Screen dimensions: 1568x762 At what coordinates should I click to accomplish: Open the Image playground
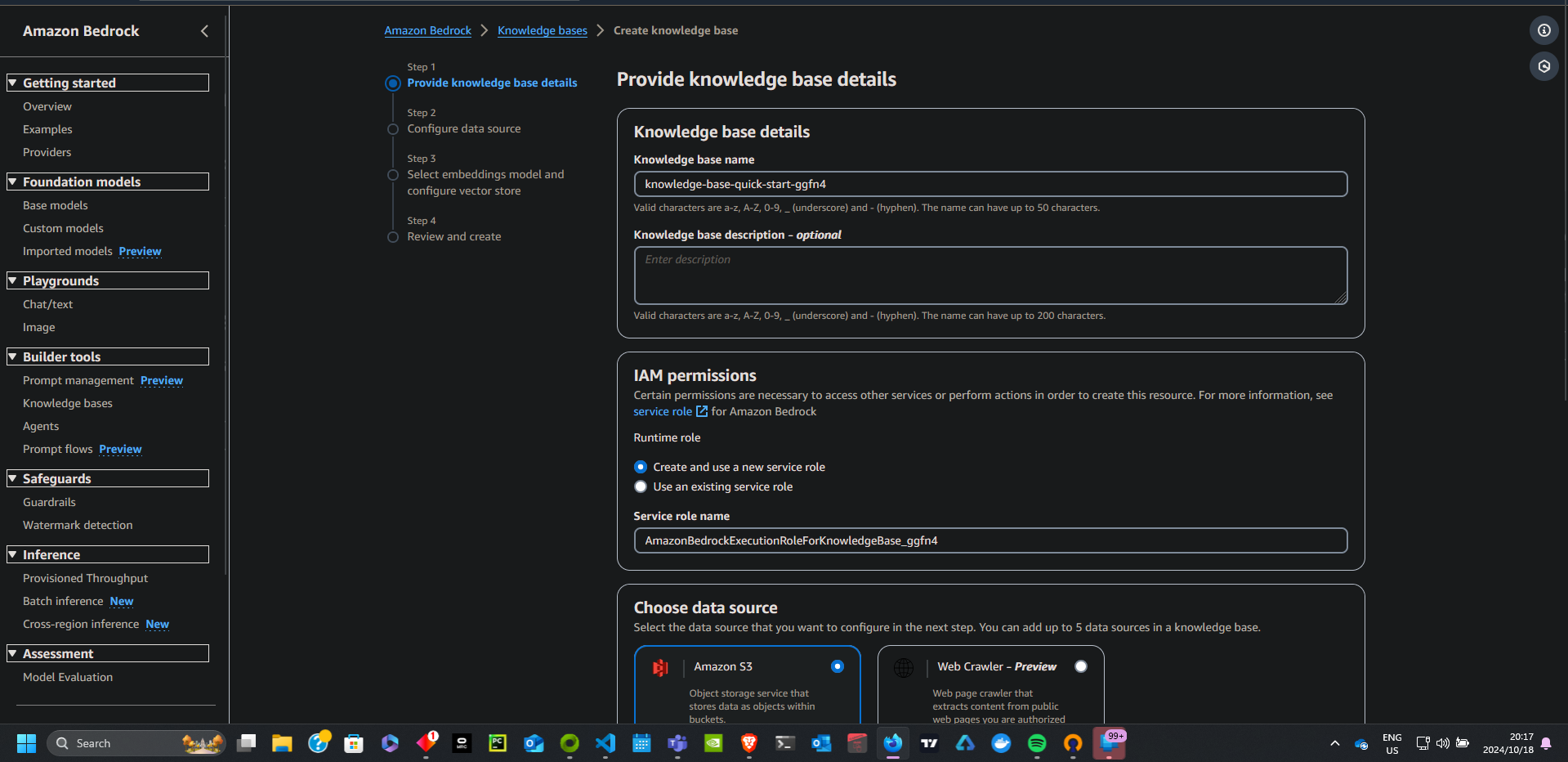click(x=39, y=327)
